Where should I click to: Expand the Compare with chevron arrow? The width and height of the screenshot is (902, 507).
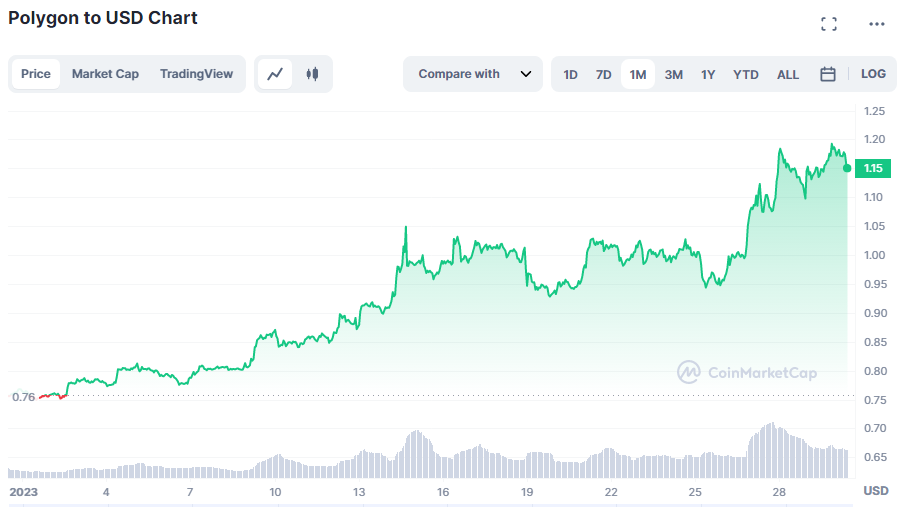(526, 74)
